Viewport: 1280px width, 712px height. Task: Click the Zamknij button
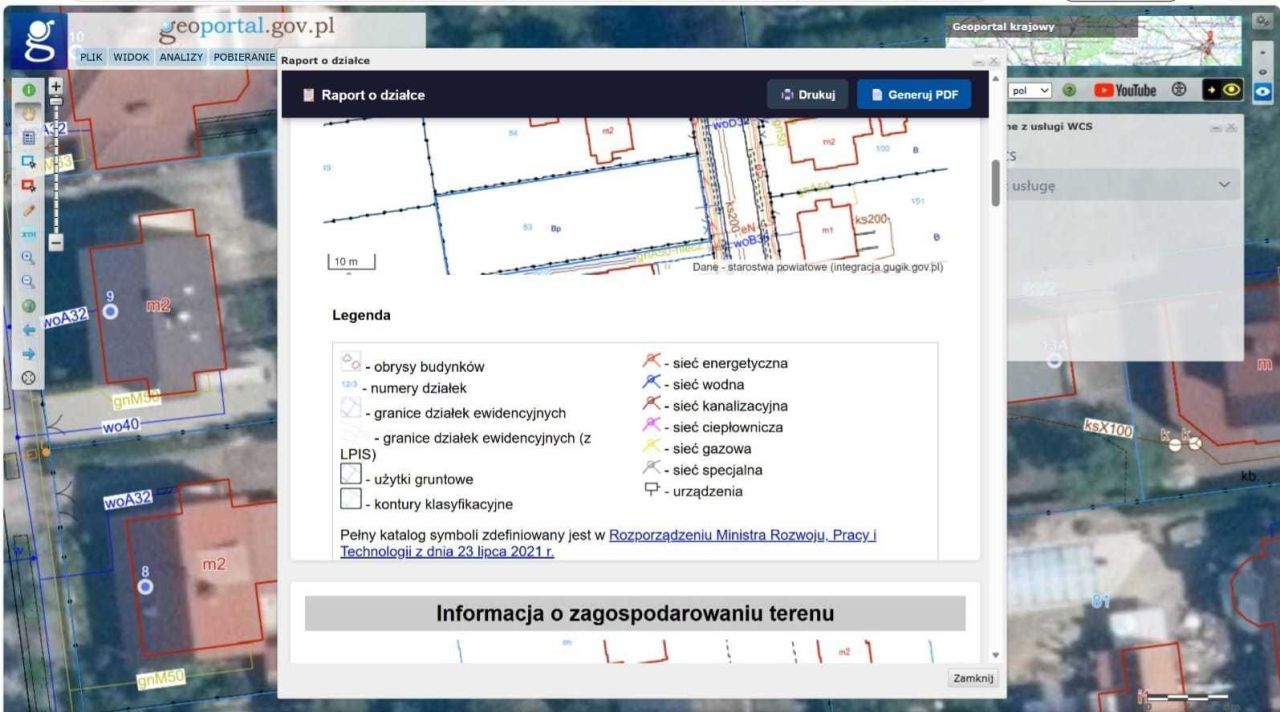point(972,678)
